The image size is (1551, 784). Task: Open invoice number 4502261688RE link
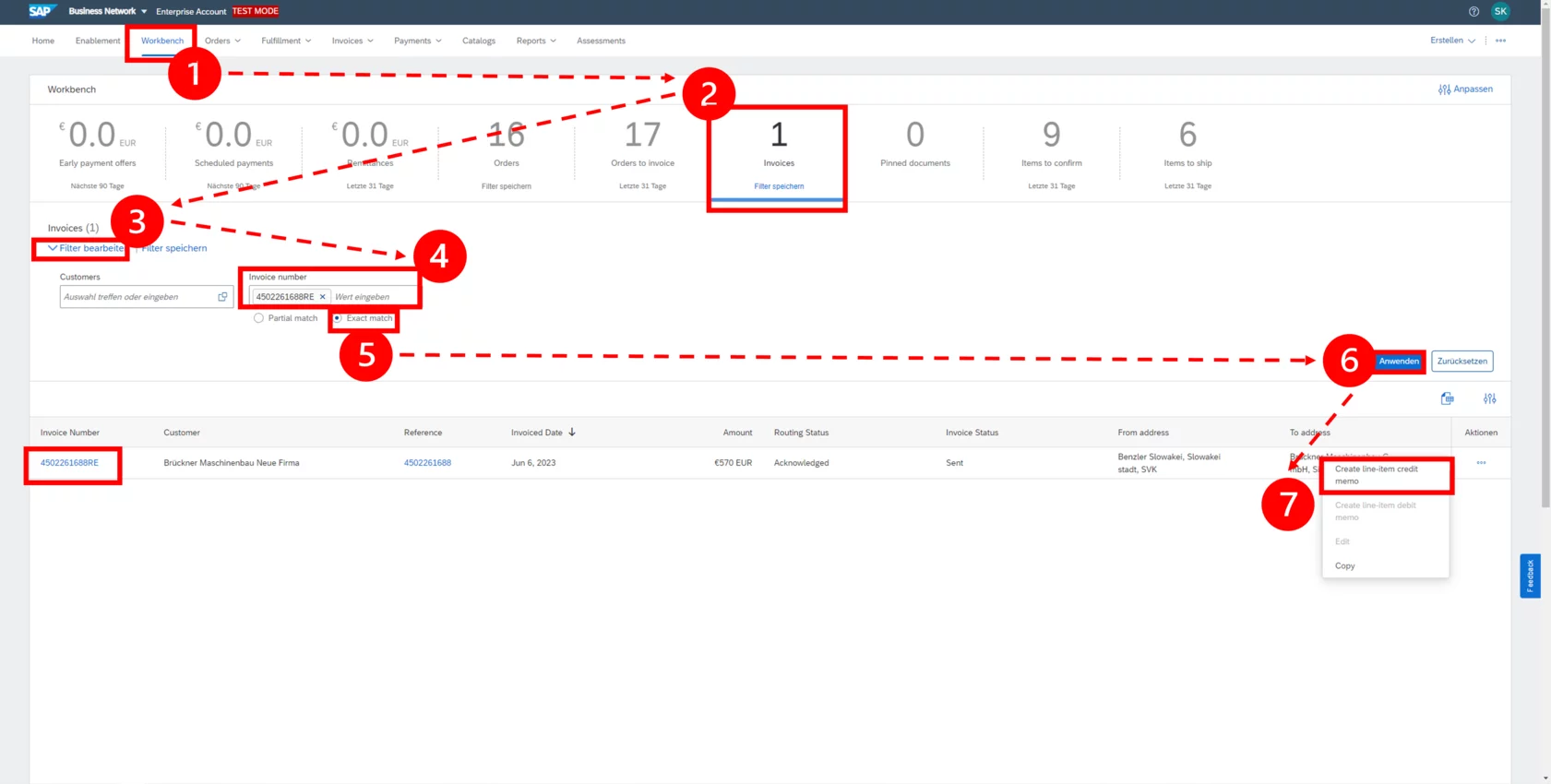point(69,463)
